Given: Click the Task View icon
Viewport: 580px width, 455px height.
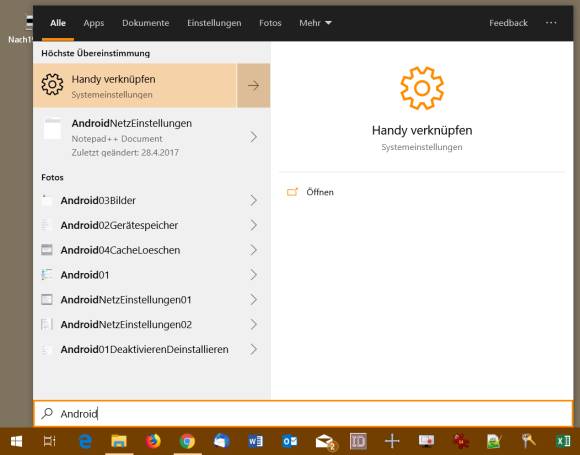Looking at the screenshot, I should coord(50,441).
